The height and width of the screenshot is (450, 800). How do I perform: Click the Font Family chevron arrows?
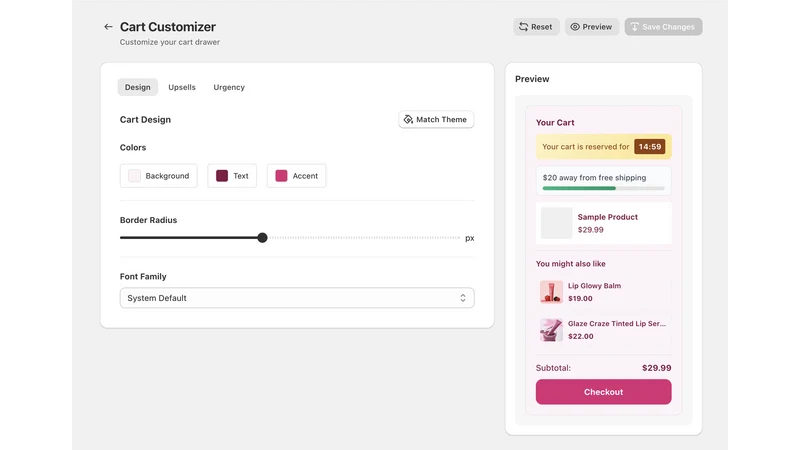(463, 298)
